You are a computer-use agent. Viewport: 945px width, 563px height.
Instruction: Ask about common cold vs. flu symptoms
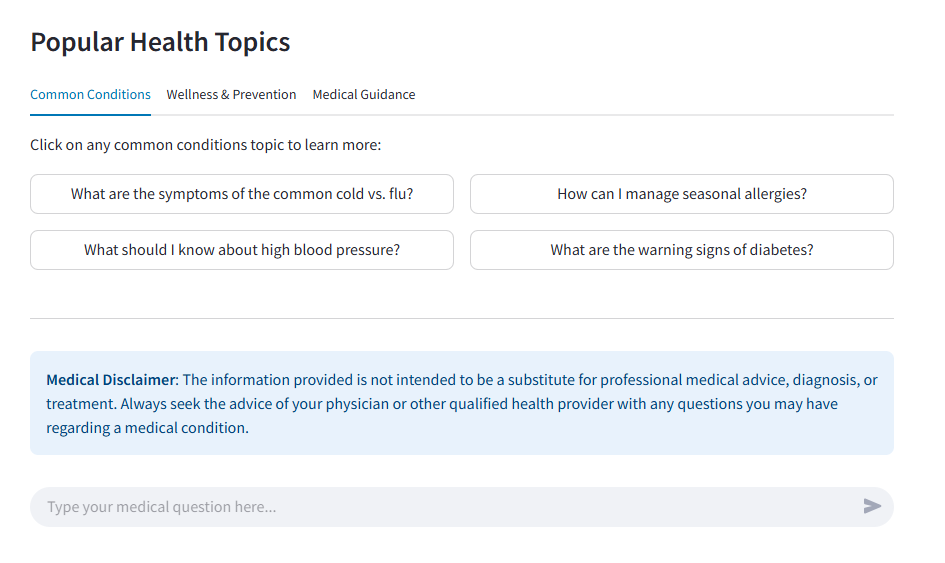pyautogui.click(x=242, y=194)
